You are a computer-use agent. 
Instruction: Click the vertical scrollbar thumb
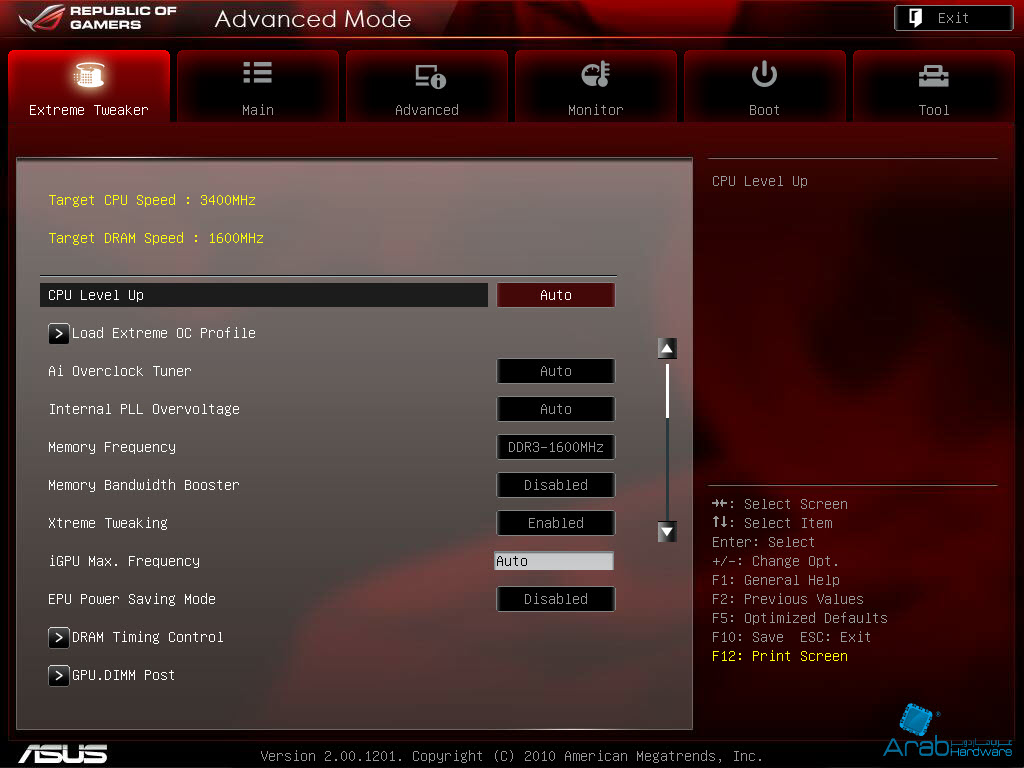tap(667, 391)
